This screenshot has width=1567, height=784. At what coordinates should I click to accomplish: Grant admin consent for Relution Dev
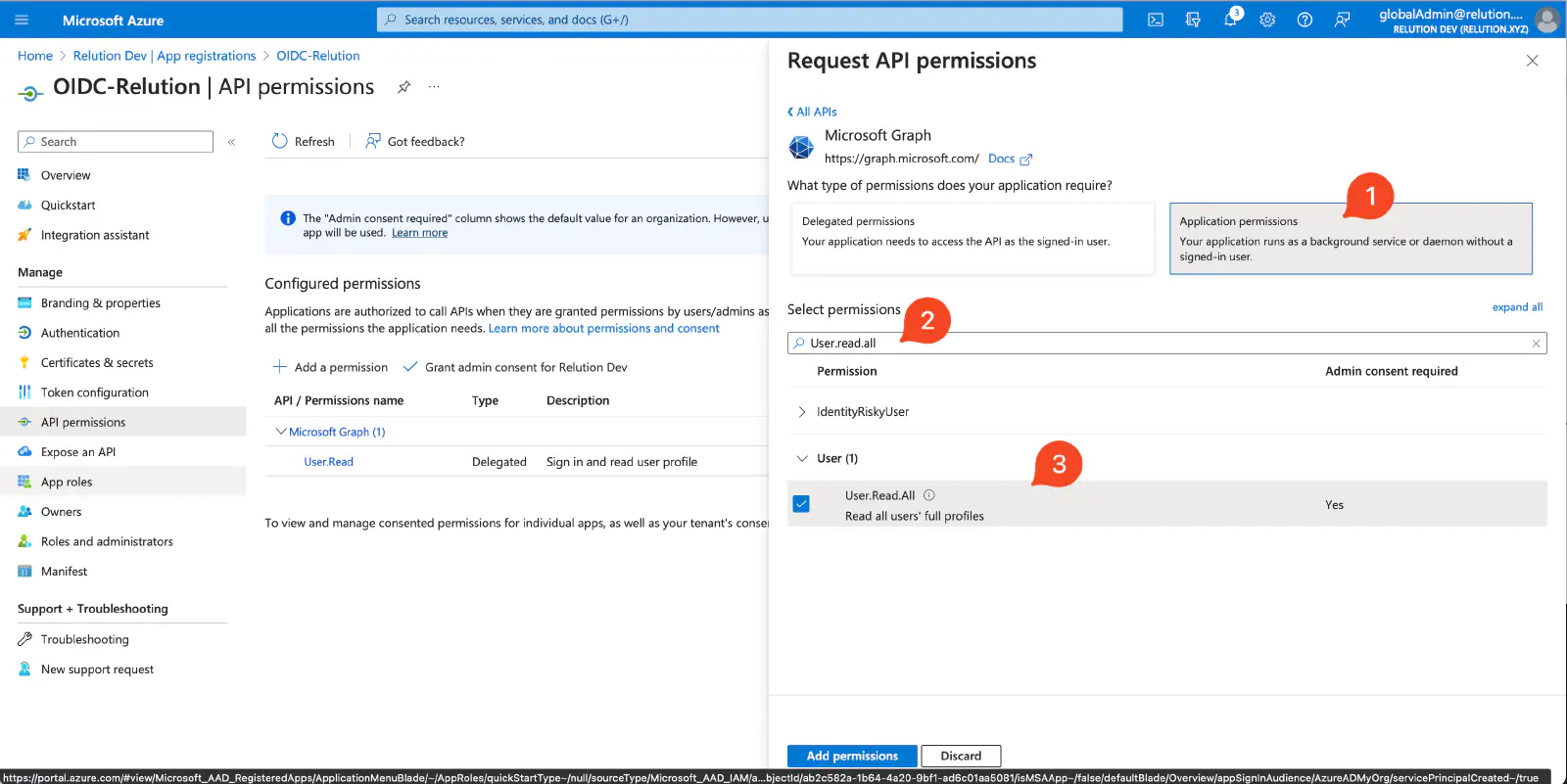515,367
